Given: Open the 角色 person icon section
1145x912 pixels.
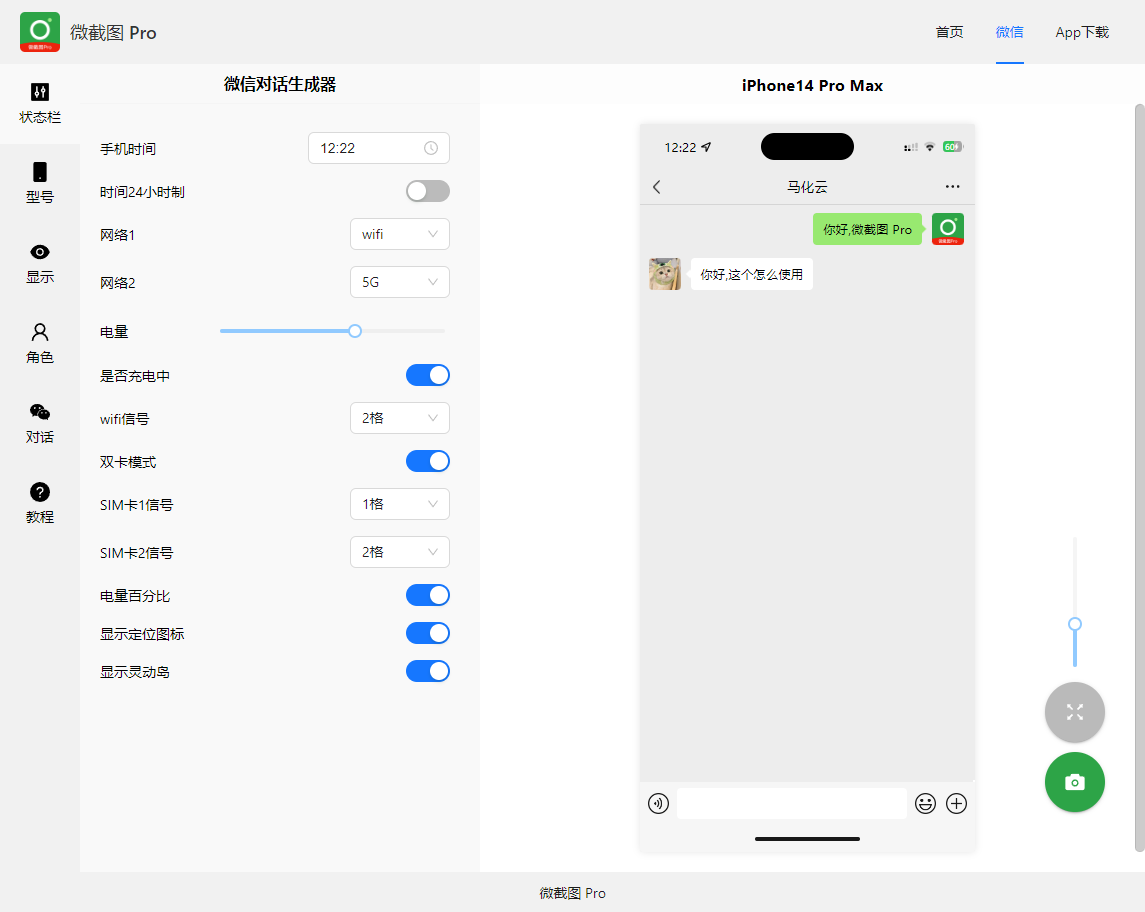Looking at the screenshot, I should pyautogui.click(x=39, y=343).
